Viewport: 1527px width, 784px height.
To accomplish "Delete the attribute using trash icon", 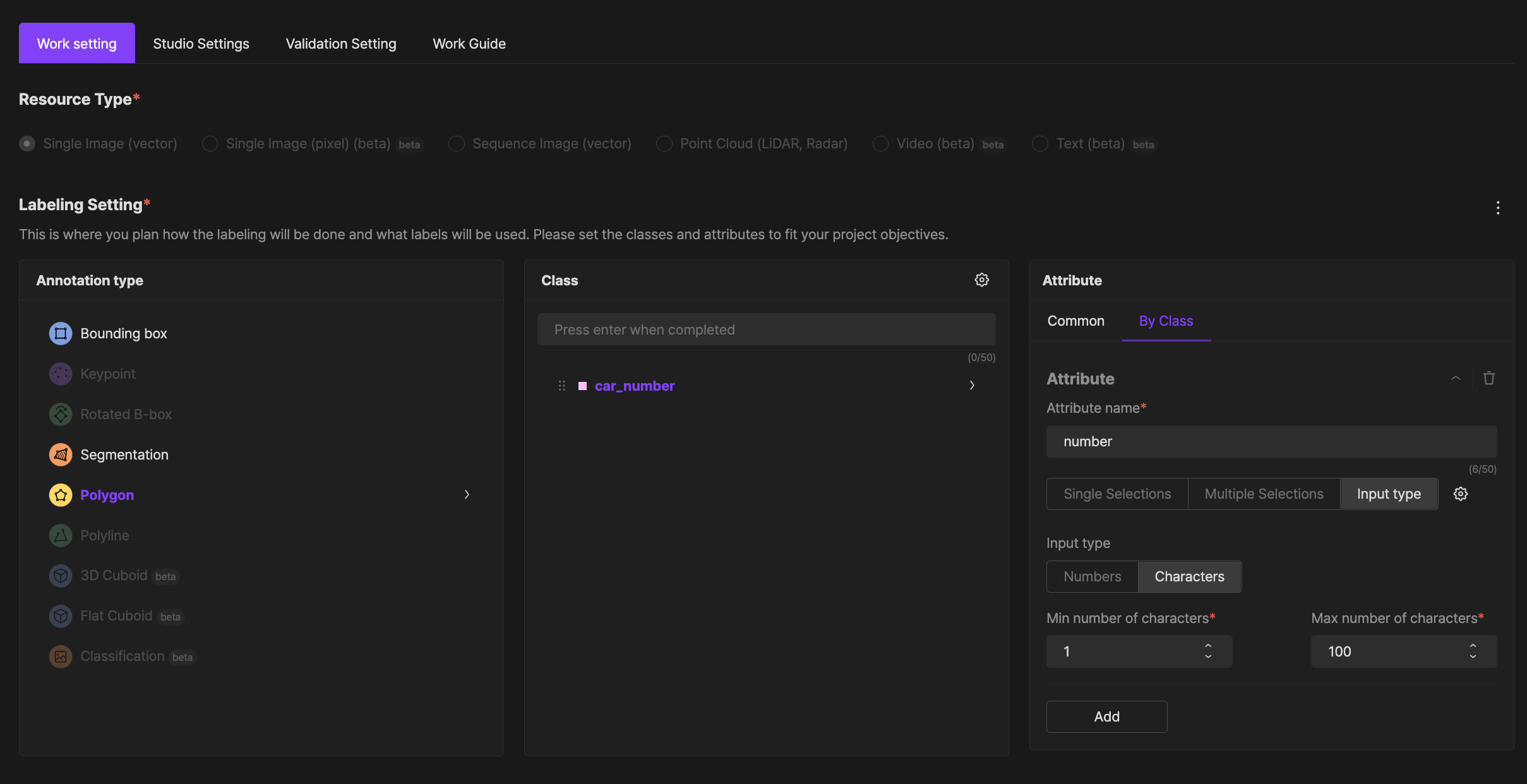I will 1488,378.
